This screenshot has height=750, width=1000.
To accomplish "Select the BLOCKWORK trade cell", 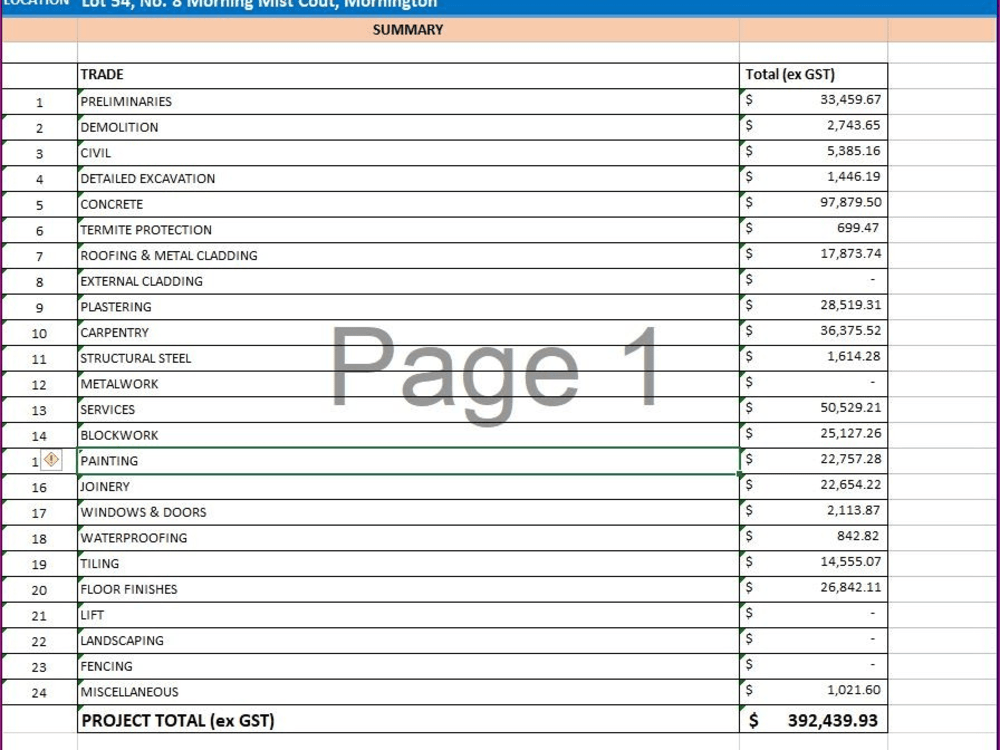I will coord(408,436).
